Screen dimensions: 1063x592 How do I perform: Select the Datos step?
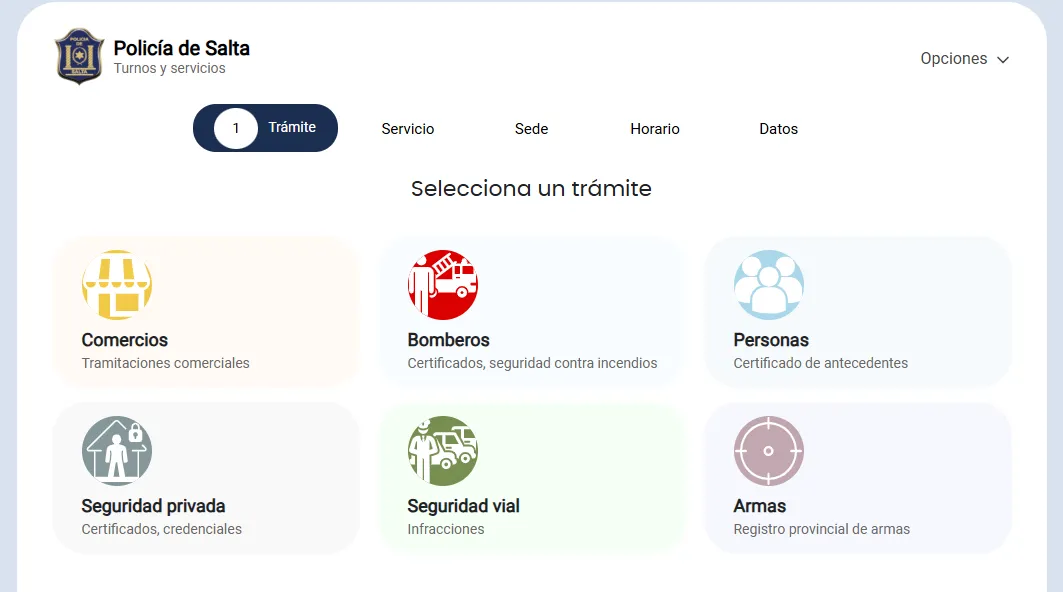tap(778, 128)
